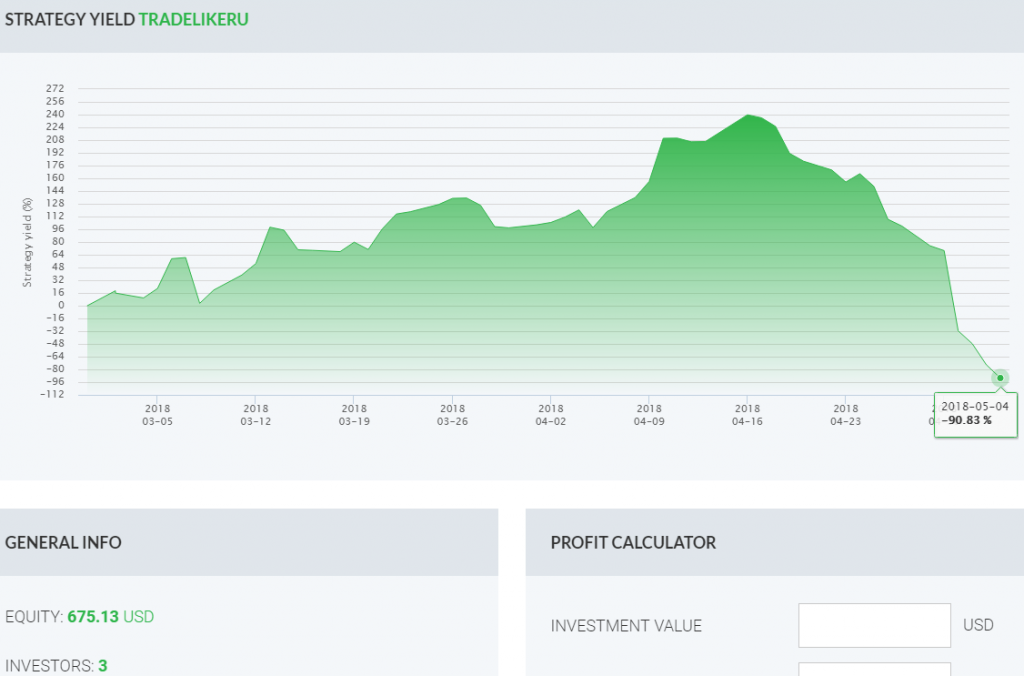Click the GENERAL INFO heading
The height and width of the screenshot is (676, 1024).
(x=63, y=543)
